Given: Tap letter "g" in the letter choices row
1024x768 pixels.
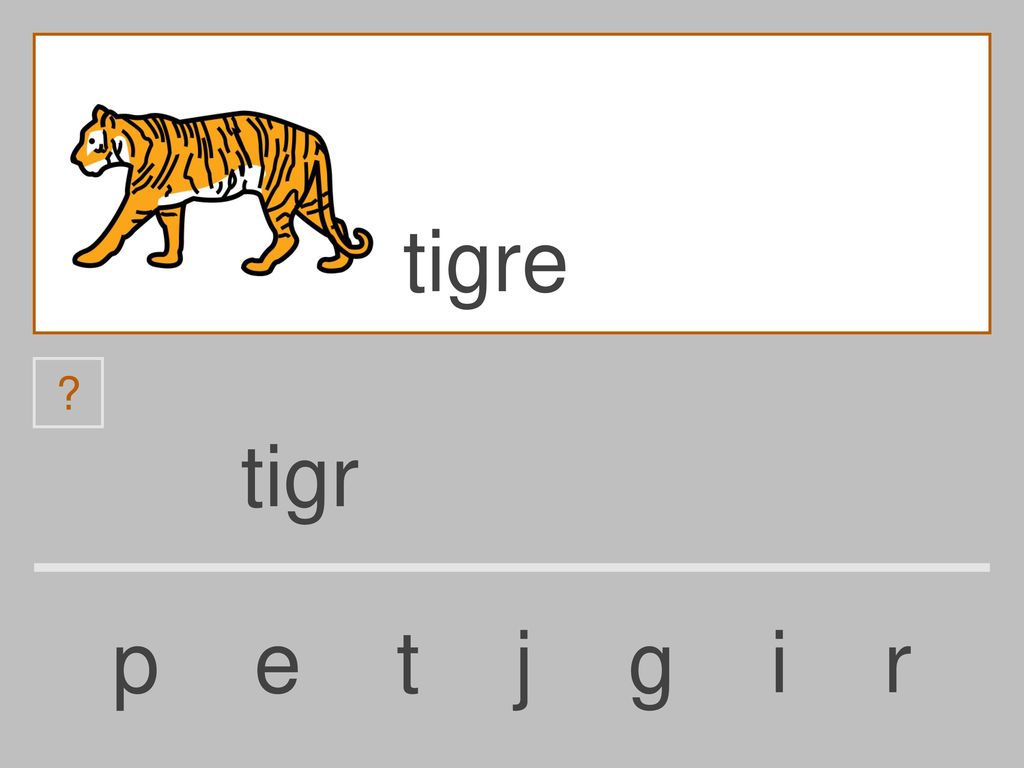Looking at the screenshot, I should [650, 677].
